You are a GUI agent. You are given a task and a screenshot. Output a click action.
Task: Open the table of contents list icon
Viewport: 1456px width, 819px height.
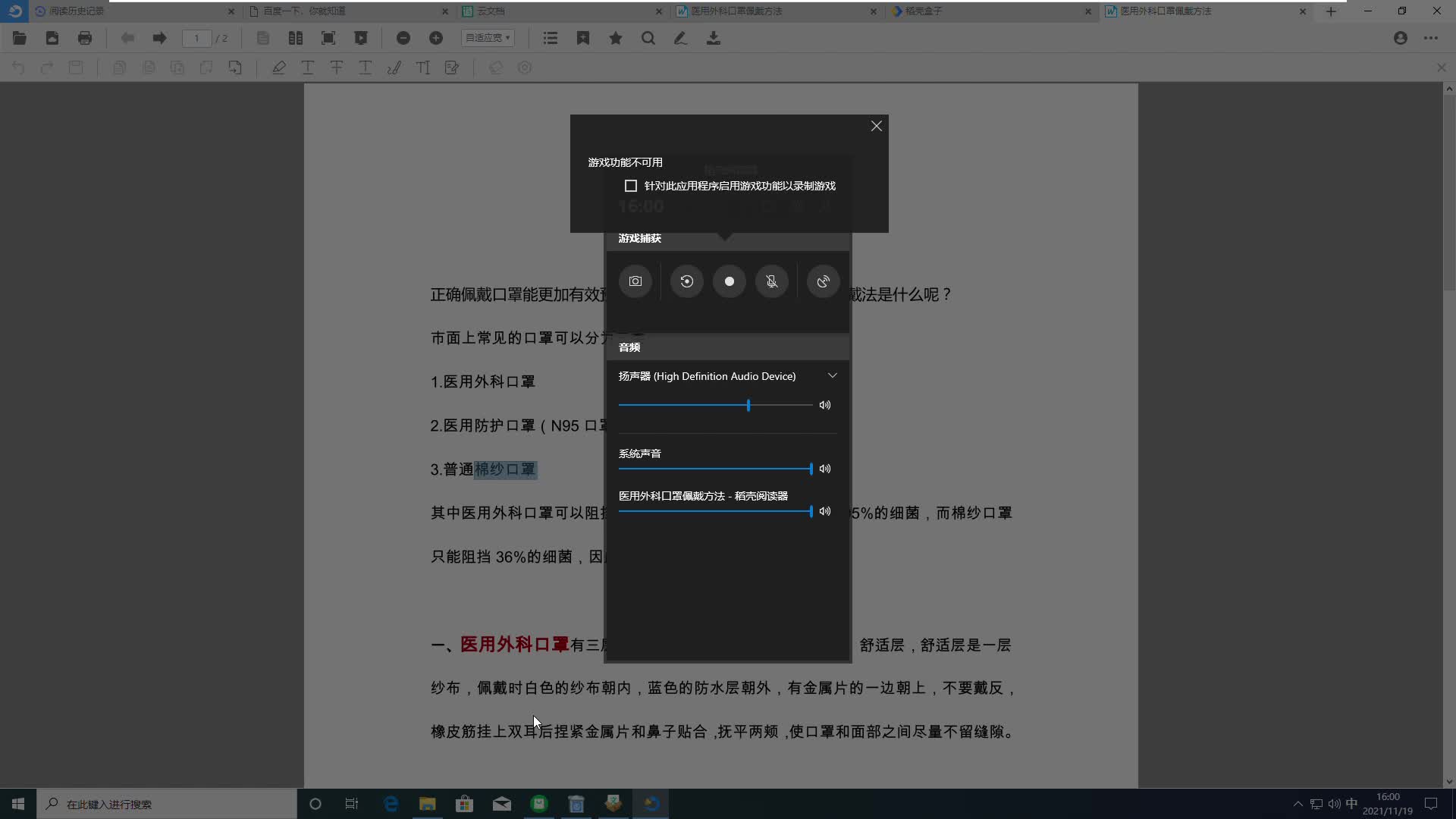point(551,38)
